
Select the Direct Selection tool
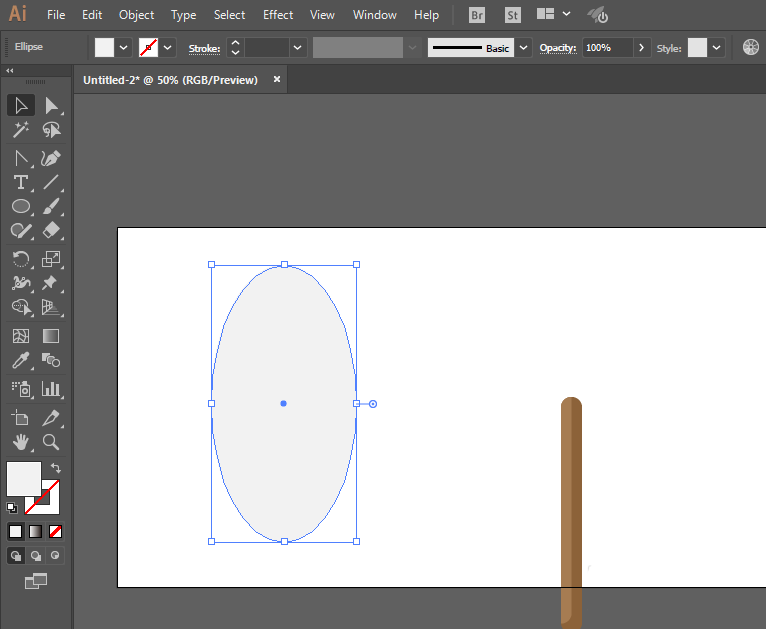tap(51, 105)
